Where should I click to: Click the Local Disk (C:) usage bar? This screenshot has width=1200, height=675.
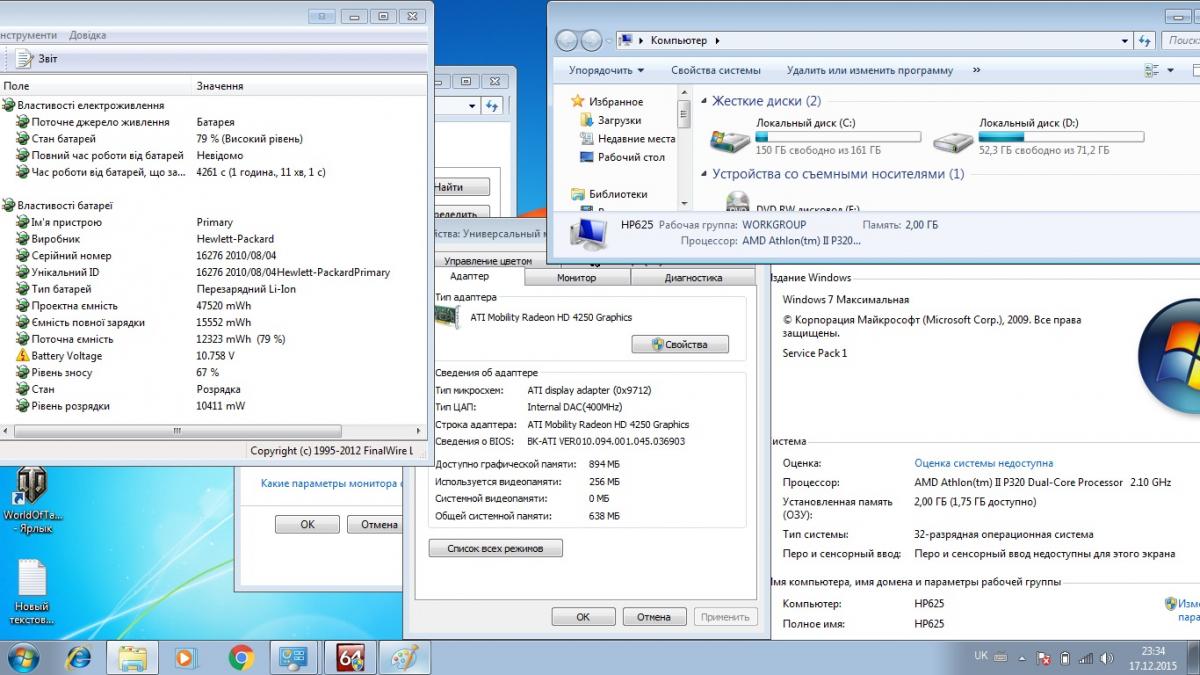pos(838,137)
